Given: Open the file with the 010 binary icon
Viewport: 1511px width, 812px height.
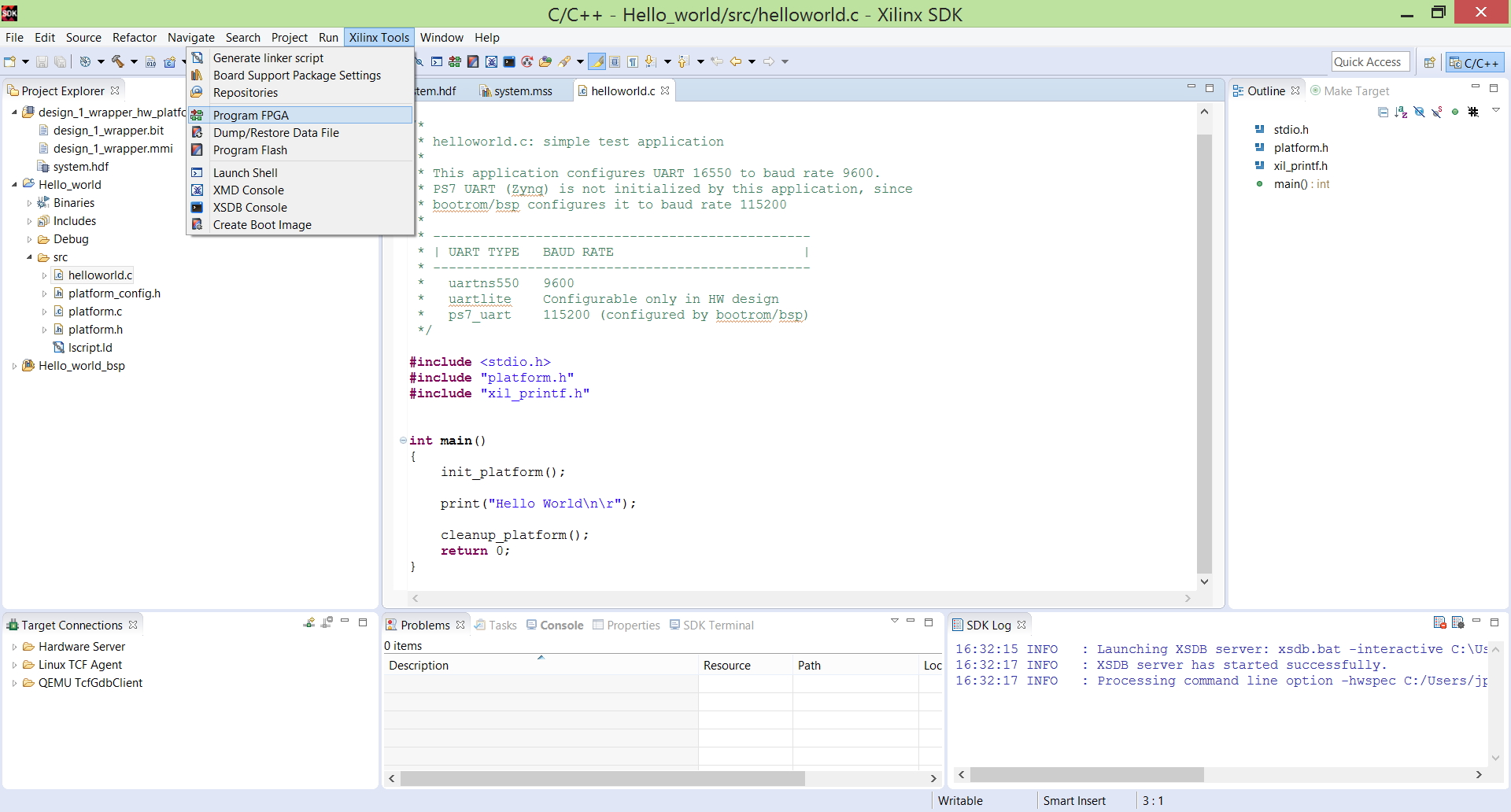Looking at the screenshot, I should pos(151,61).
